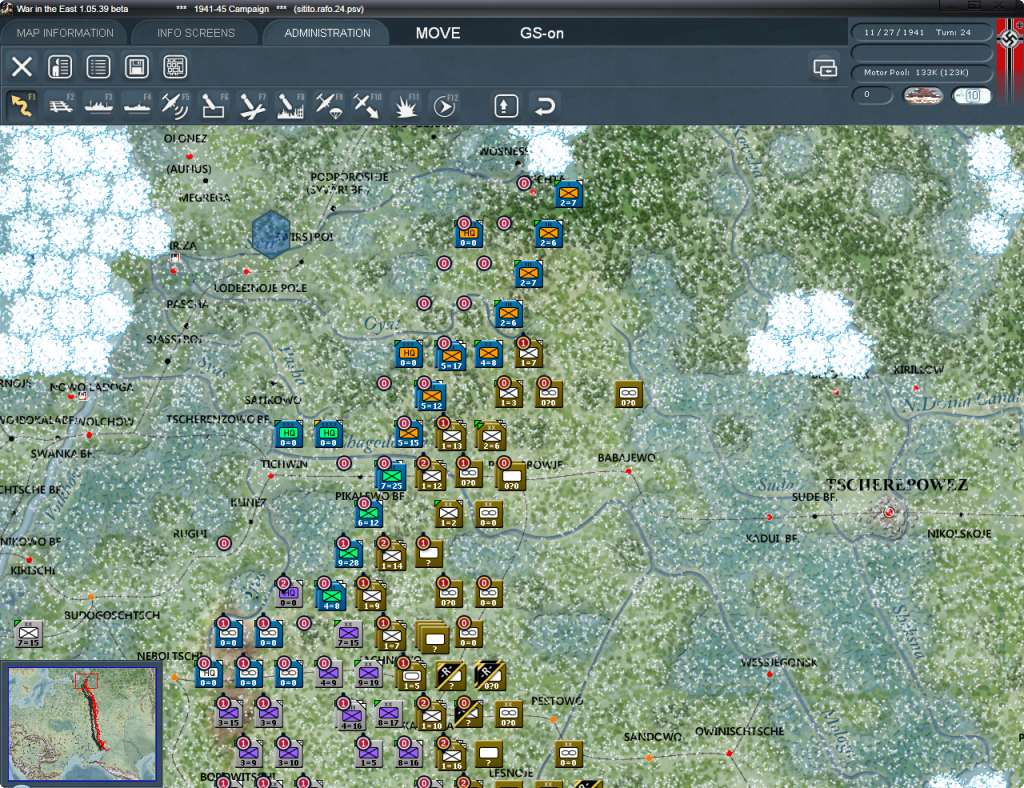1024x788 pixels.
Task: Click the NOWO LADOGA town label
Action: 91,387
